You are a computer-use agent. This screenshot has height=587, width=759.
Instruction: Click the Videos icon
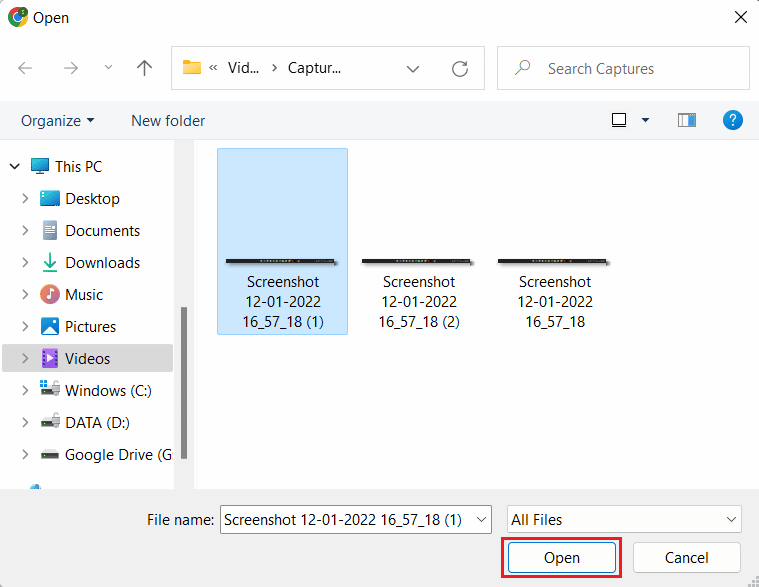tap(49, 358)
